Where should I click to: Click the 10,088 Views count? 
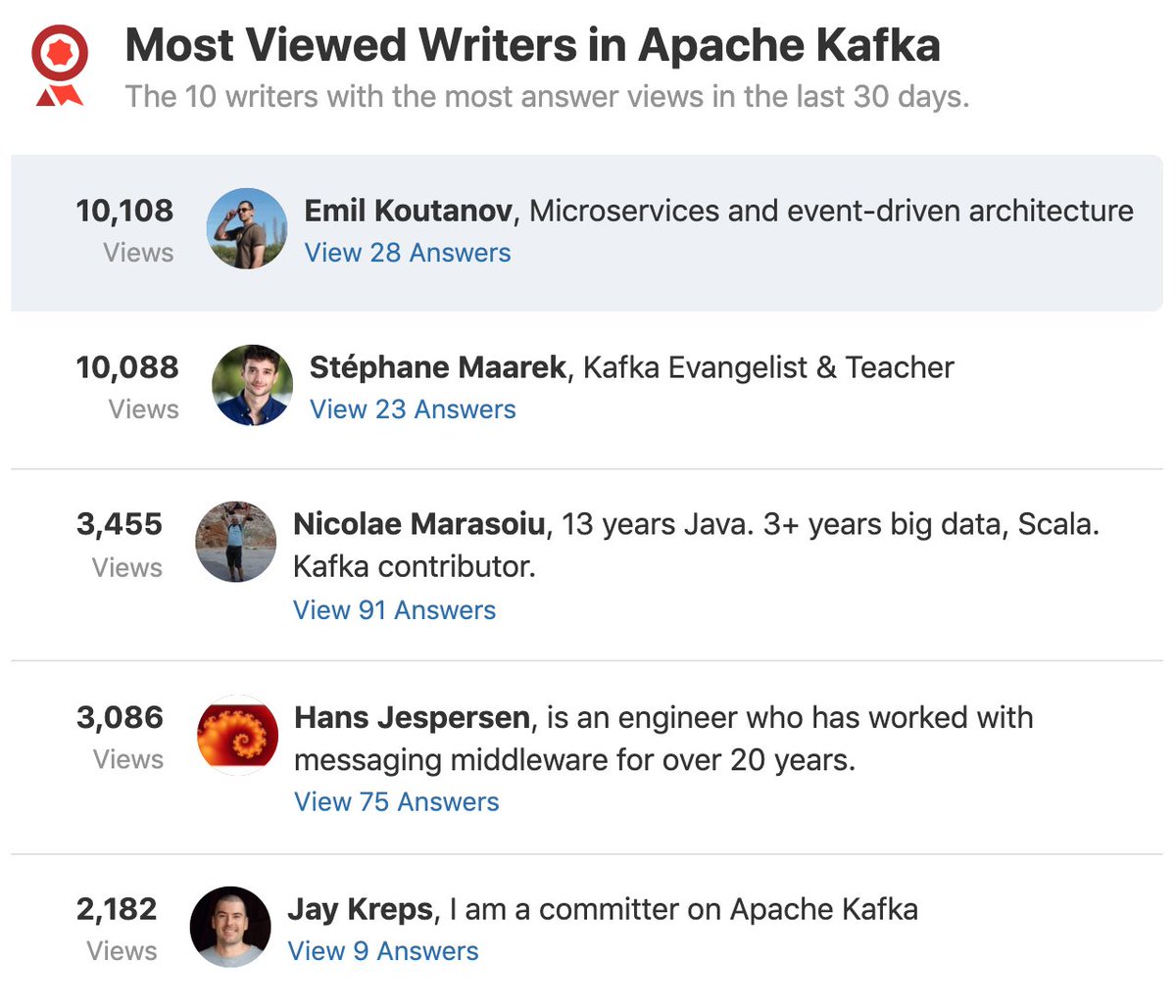[127, 387]
